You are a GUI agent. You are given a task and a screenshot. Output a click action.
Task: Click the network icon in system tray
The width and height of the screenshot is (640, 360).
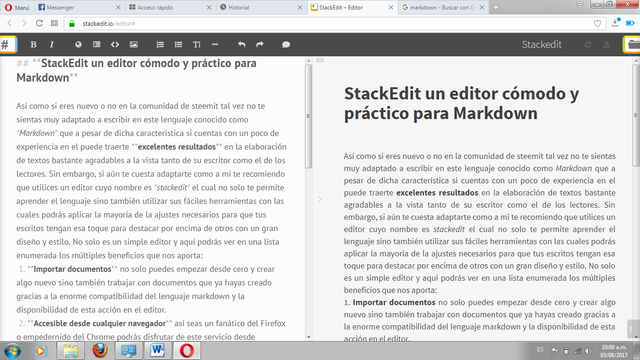coord(577,351)
